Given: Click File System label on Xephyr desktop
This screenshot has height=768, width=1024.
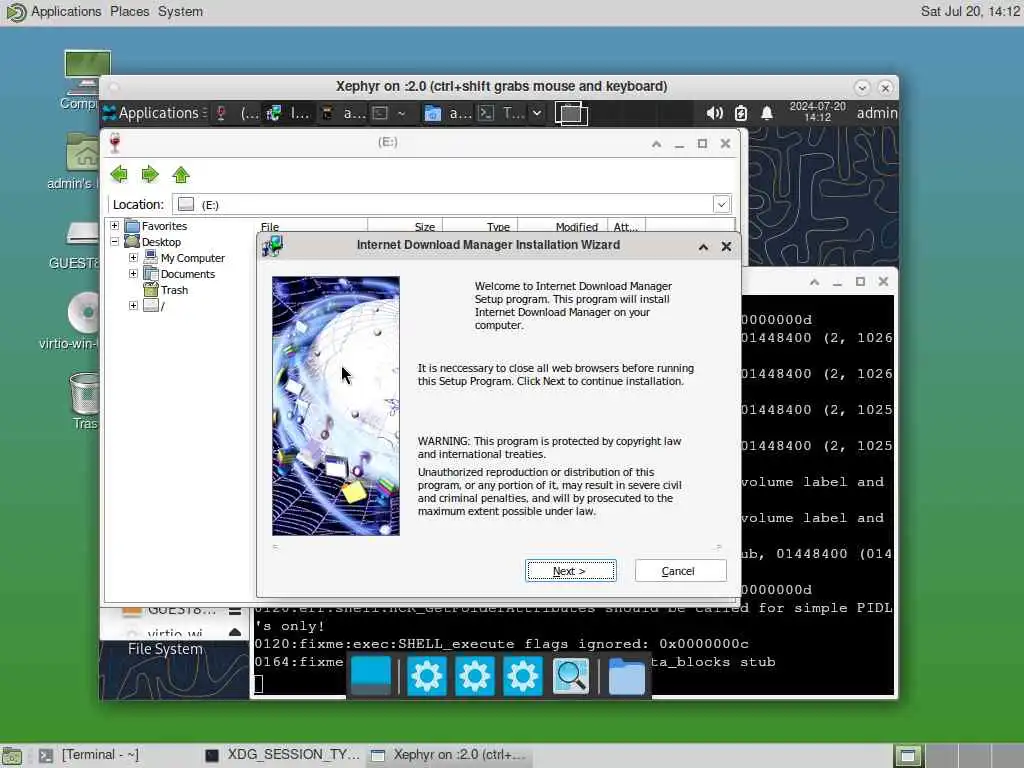Looking at the screenshot, I should click(x=165, y=649).
